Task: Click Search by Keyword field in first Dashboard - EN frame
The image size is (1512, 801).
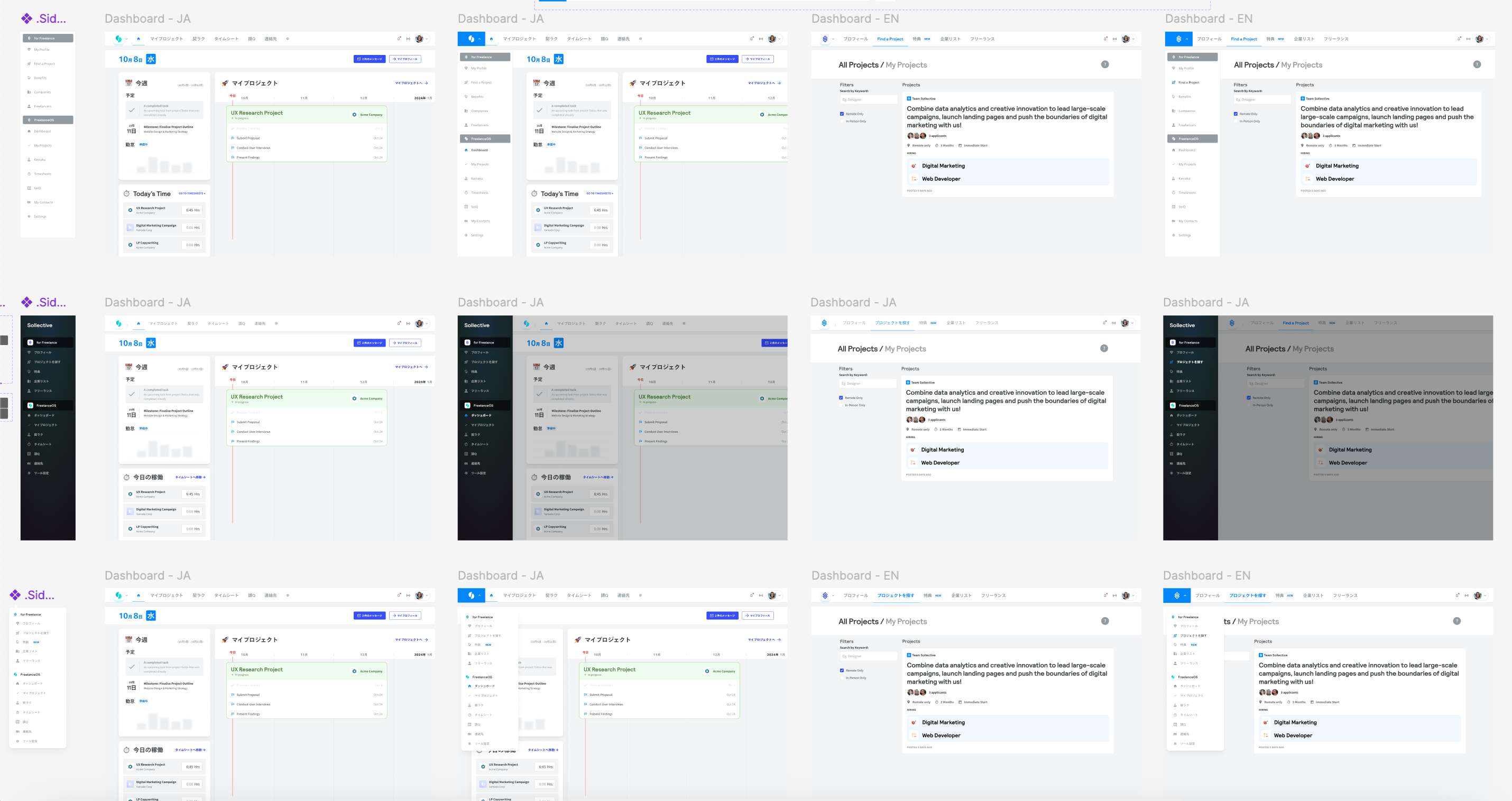Action: 868,100
